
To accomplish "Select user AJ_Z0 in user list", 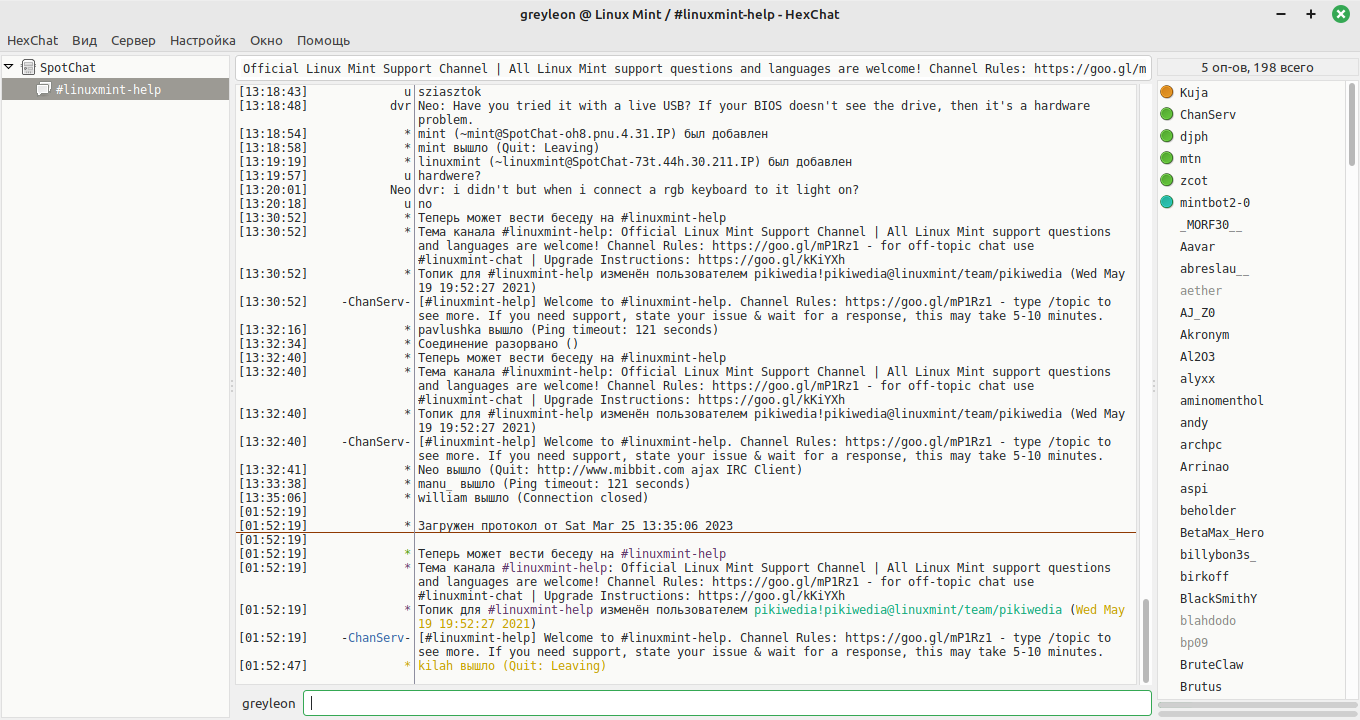I will coord(1198,312).
